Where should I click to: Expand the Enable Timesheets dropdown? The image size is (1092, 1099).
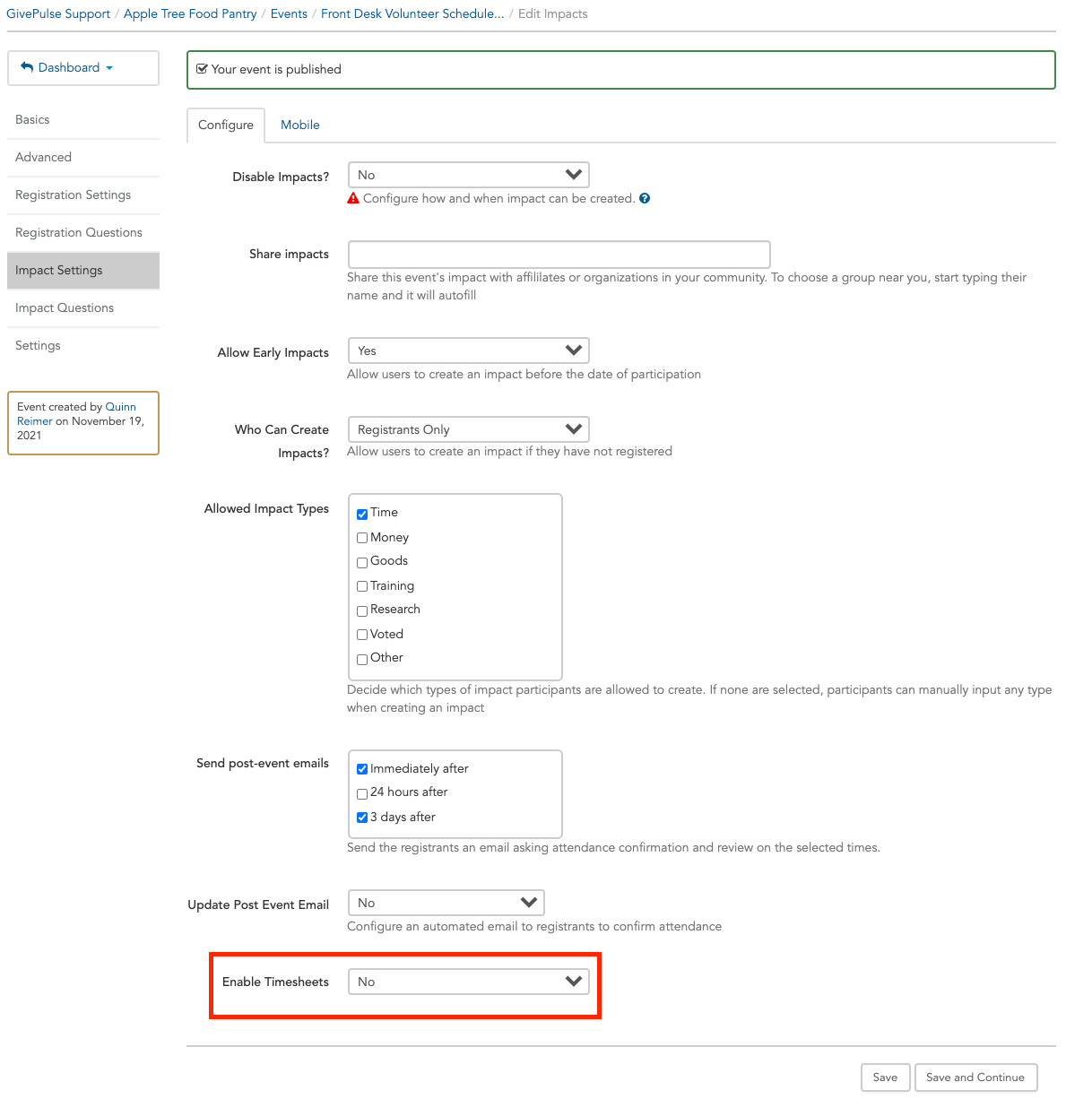(469, 982)
